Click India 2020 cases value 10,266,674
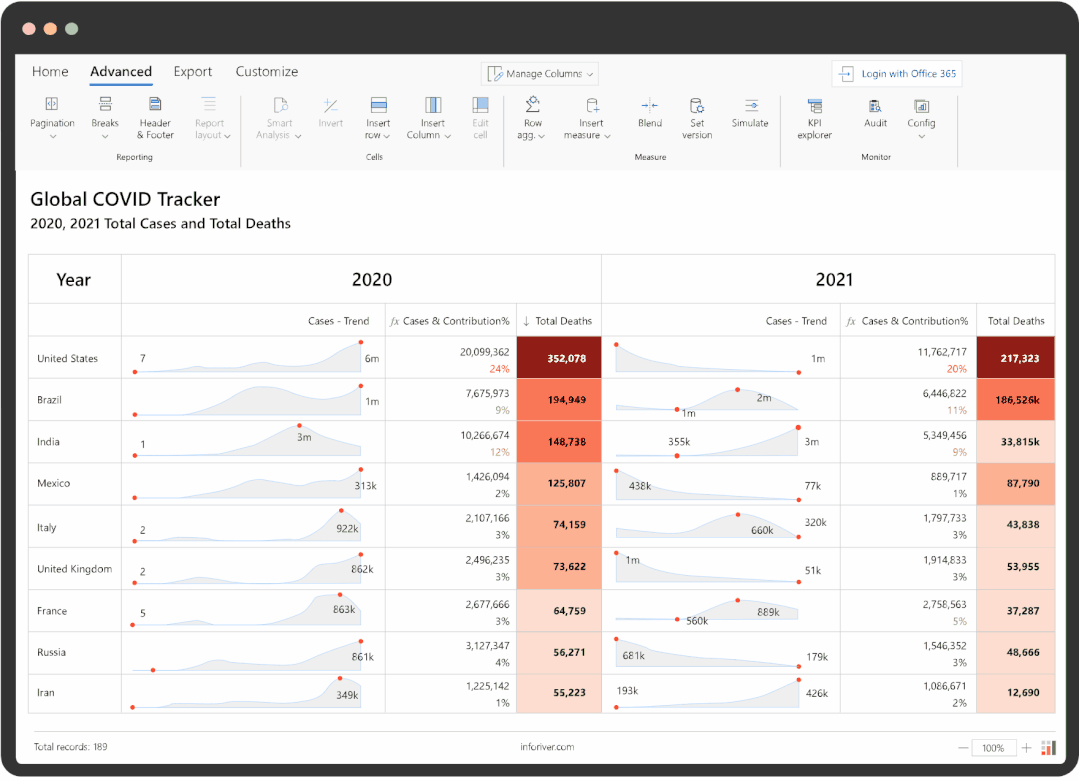 point(484,436)
